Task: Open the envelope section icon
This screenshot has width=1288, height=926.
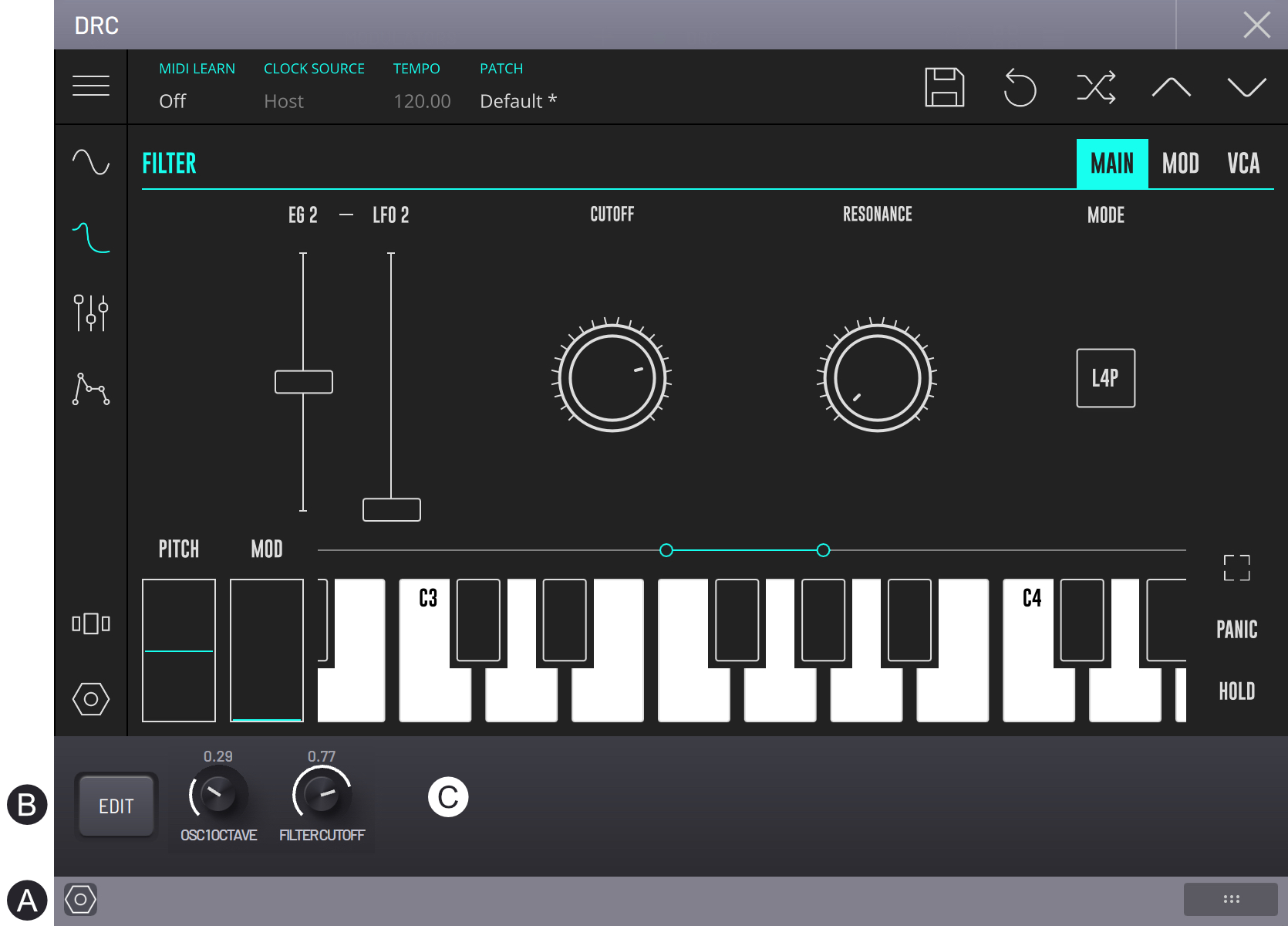Action: (x=91, y=388)
